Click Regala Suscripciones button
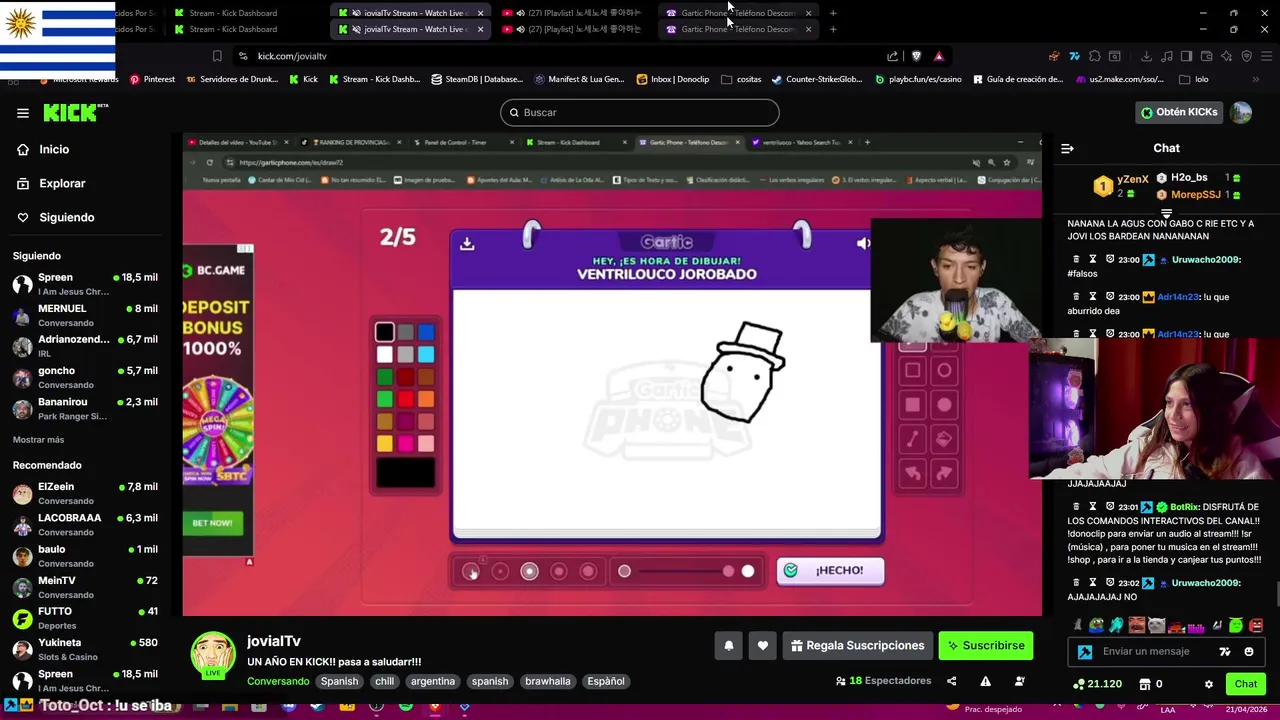The image size is (1280, 720). tap(857, 646)
